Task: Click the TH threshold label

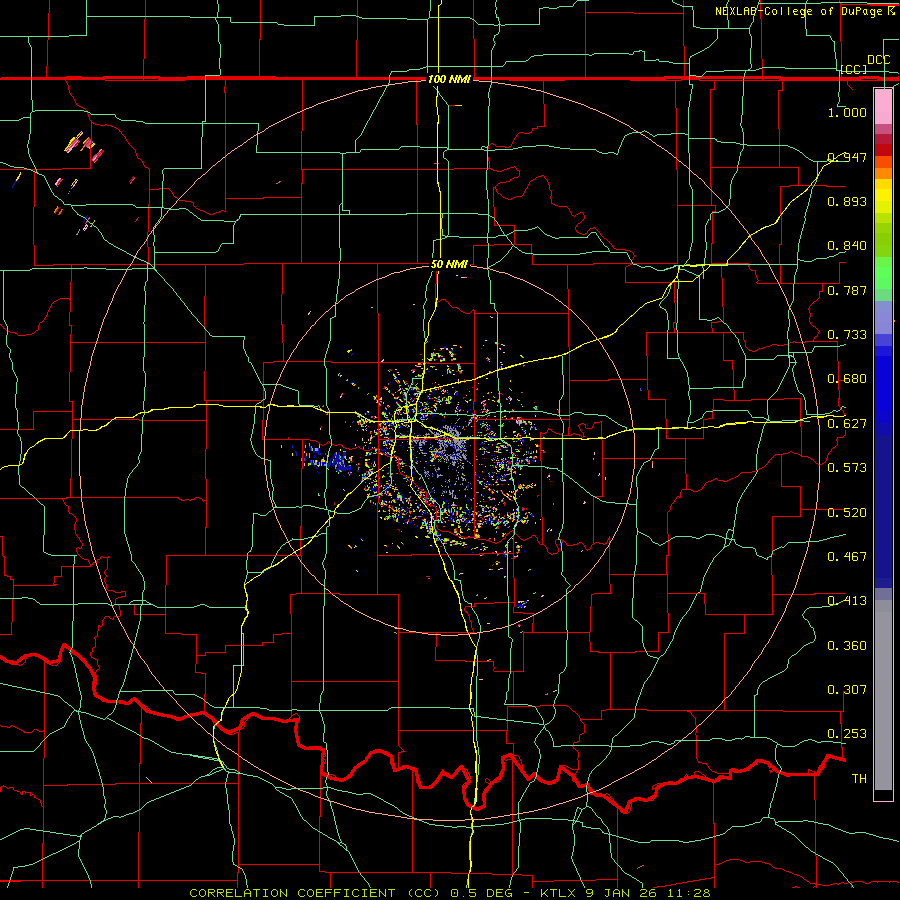Action: point(859,779)
